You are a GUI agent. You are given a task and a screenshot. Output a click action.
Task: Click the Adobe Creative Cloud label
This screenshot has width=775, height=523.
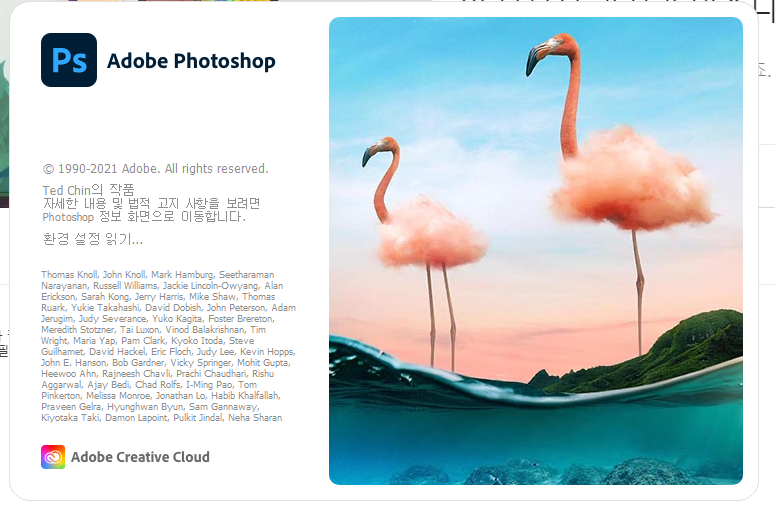point(140,457)
